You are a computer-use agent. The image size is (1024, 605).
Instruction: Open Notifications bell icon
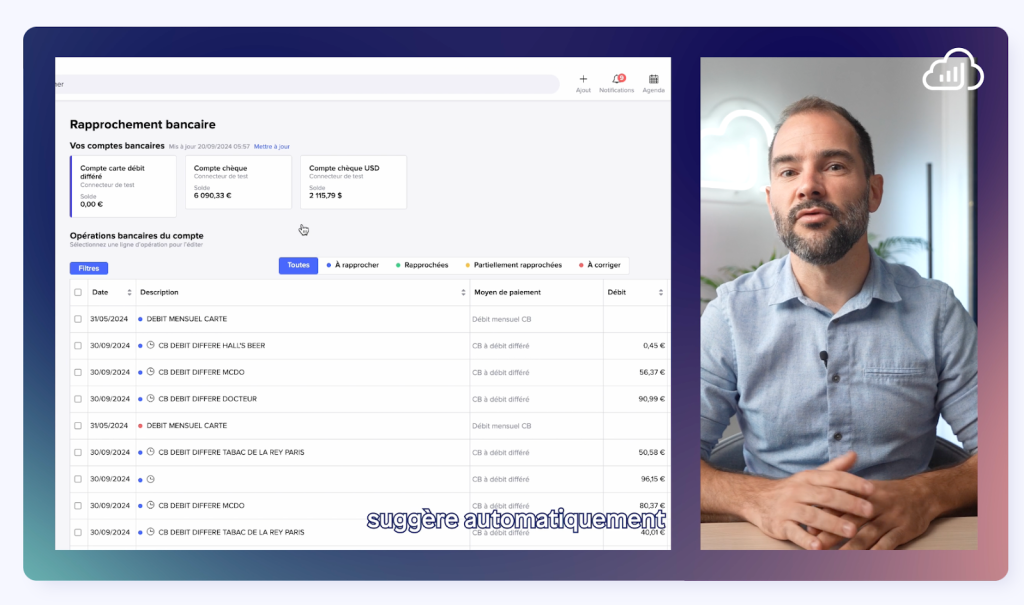pyautogui.click(x=616, y=79)
